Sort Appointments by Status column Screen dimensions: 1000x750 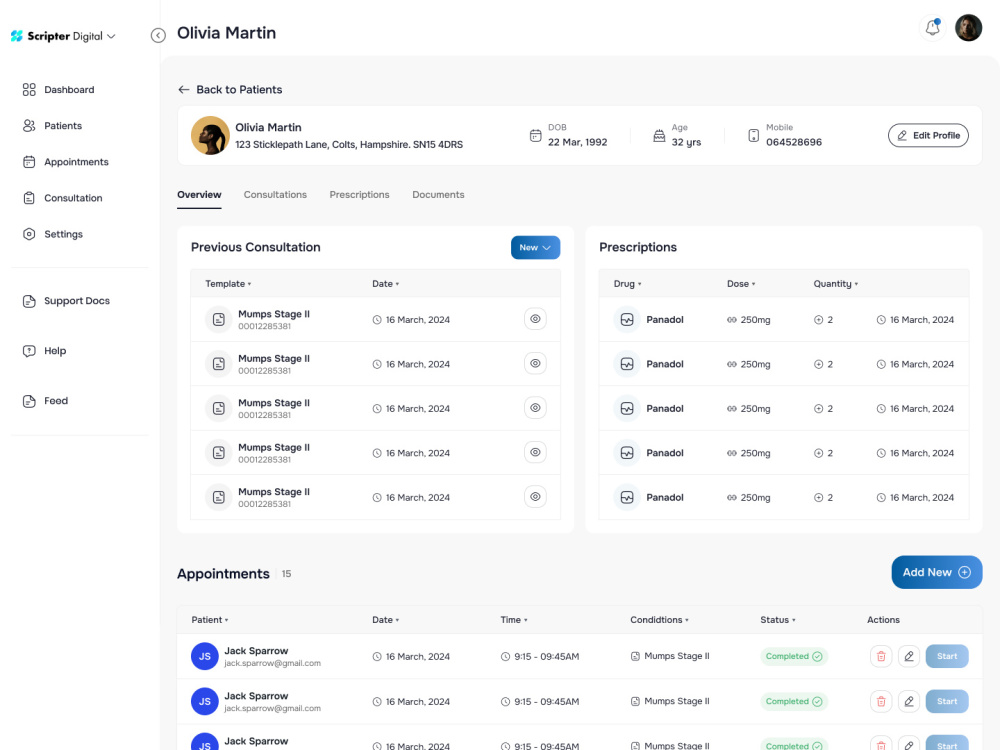[777, 620]
